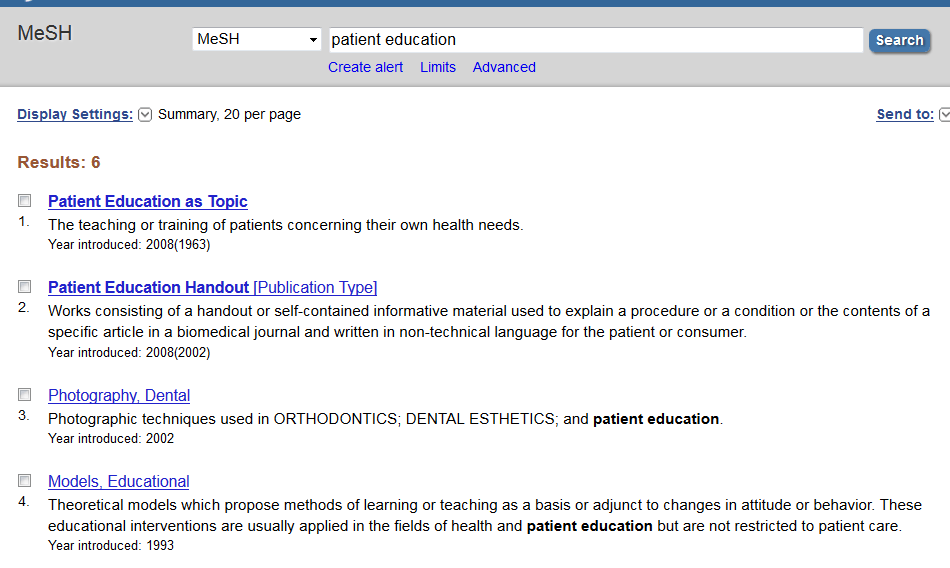Open the Display Settings link
Screen dimensions: 950x568
(x=75, y=114)
